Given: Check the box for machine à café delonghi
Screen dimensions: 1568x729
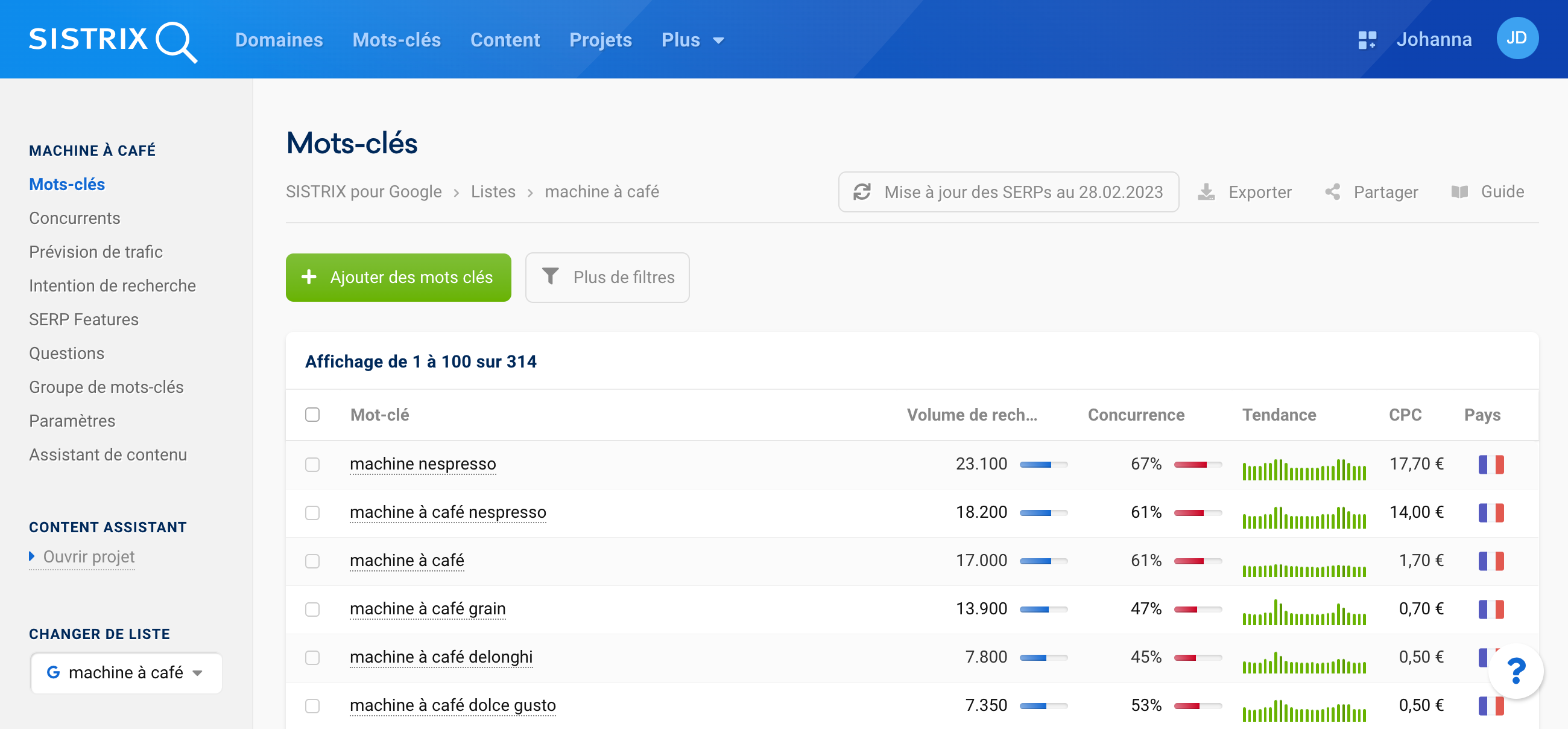Looking at the screenshot, I should pos(312,658).
